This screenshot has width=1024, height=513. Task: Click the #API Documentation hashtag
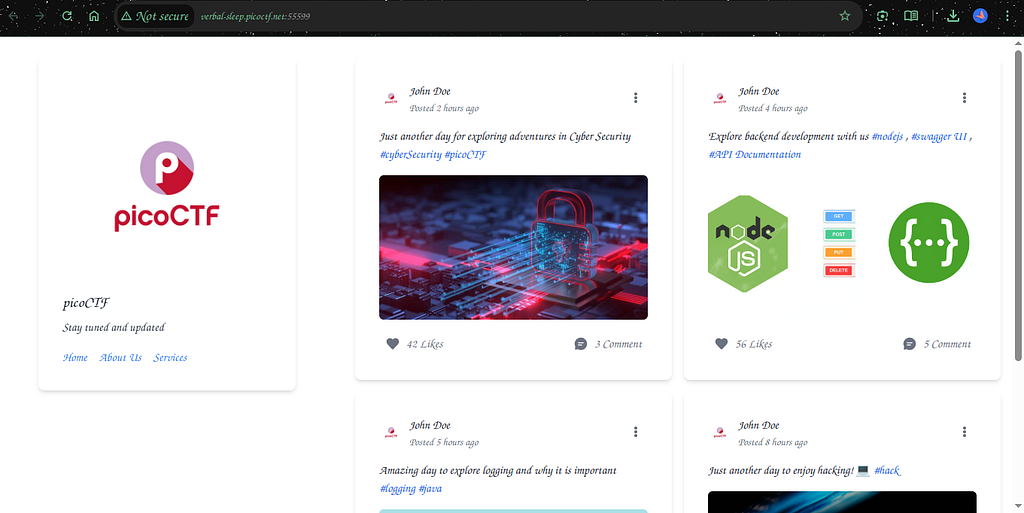pyautogui.click(x=755, y=155)
